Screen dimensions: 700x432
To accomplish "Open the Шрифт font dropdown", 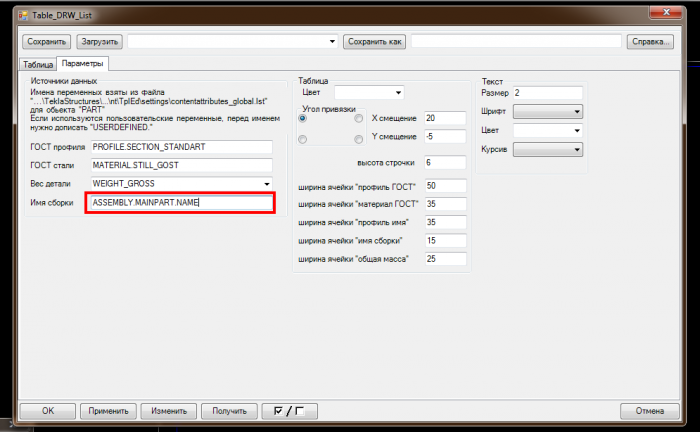I will point(547,111).
